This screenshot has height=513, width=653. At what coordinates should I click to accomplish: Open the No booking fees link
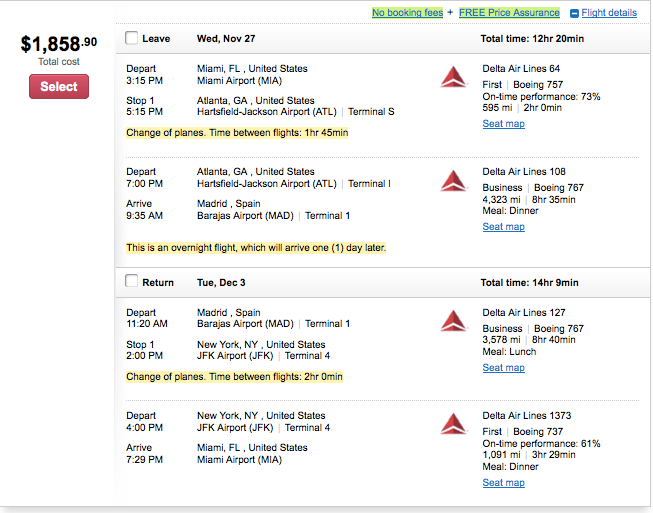point(407,13)
